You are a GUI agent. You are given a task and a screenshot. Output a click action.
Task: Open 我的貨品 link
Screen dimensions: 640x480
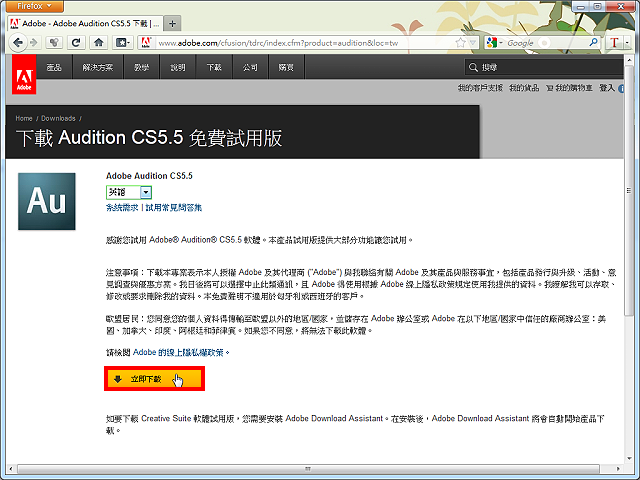click(524, 88)
